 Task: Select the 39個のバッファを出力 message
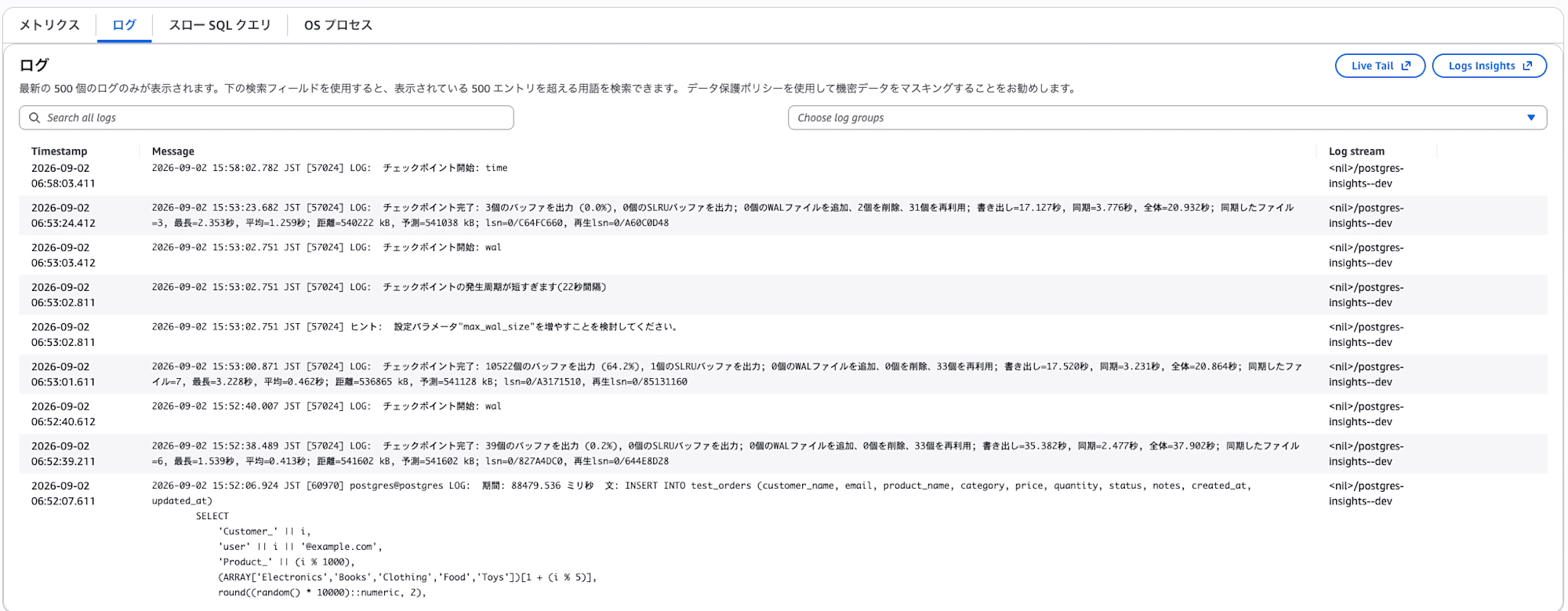click(x=725, y=453)
